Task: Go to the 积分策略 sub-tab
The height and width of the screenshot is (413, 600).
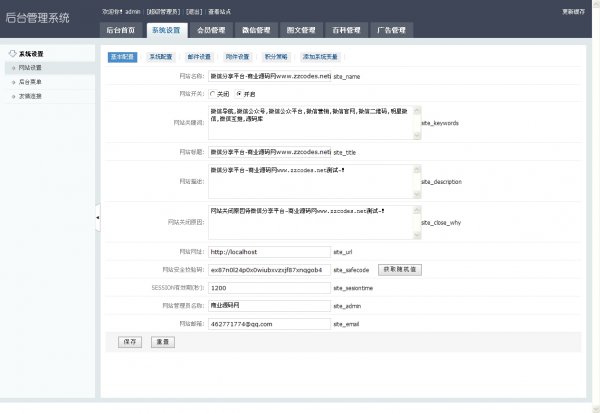Action: point(276,57)
